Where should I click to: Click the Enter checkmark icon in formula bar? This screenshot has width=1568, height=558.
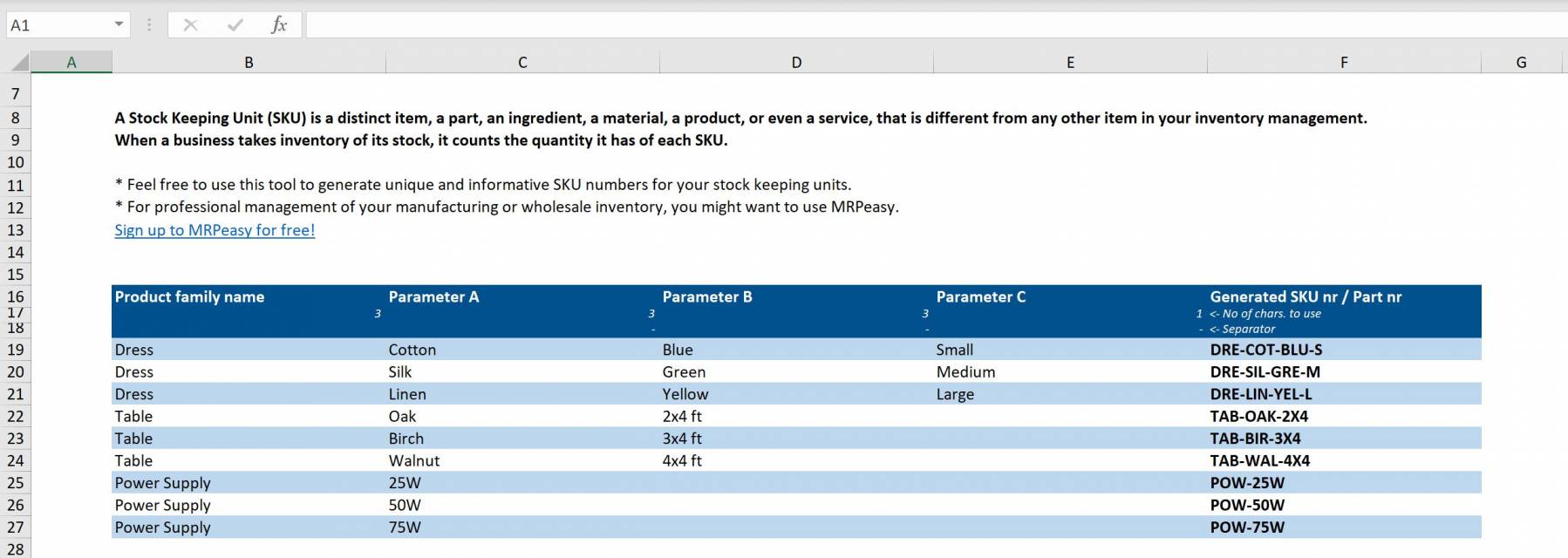[x=233, y=24]
